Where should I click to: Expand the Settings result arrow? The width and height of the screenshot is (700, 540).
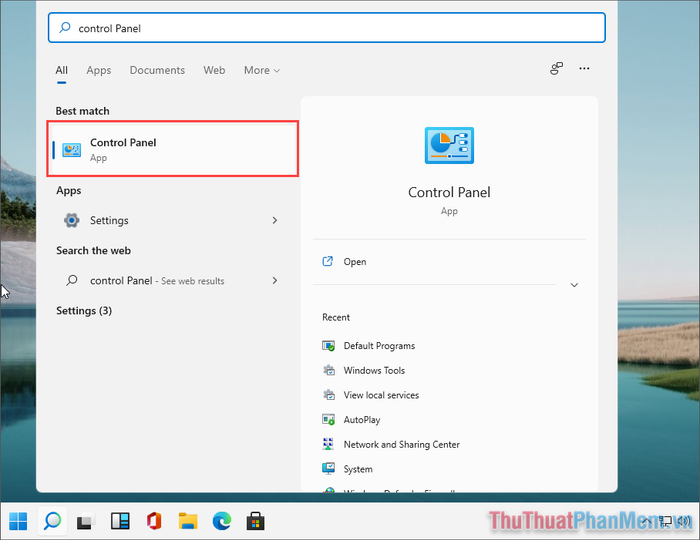275,220
